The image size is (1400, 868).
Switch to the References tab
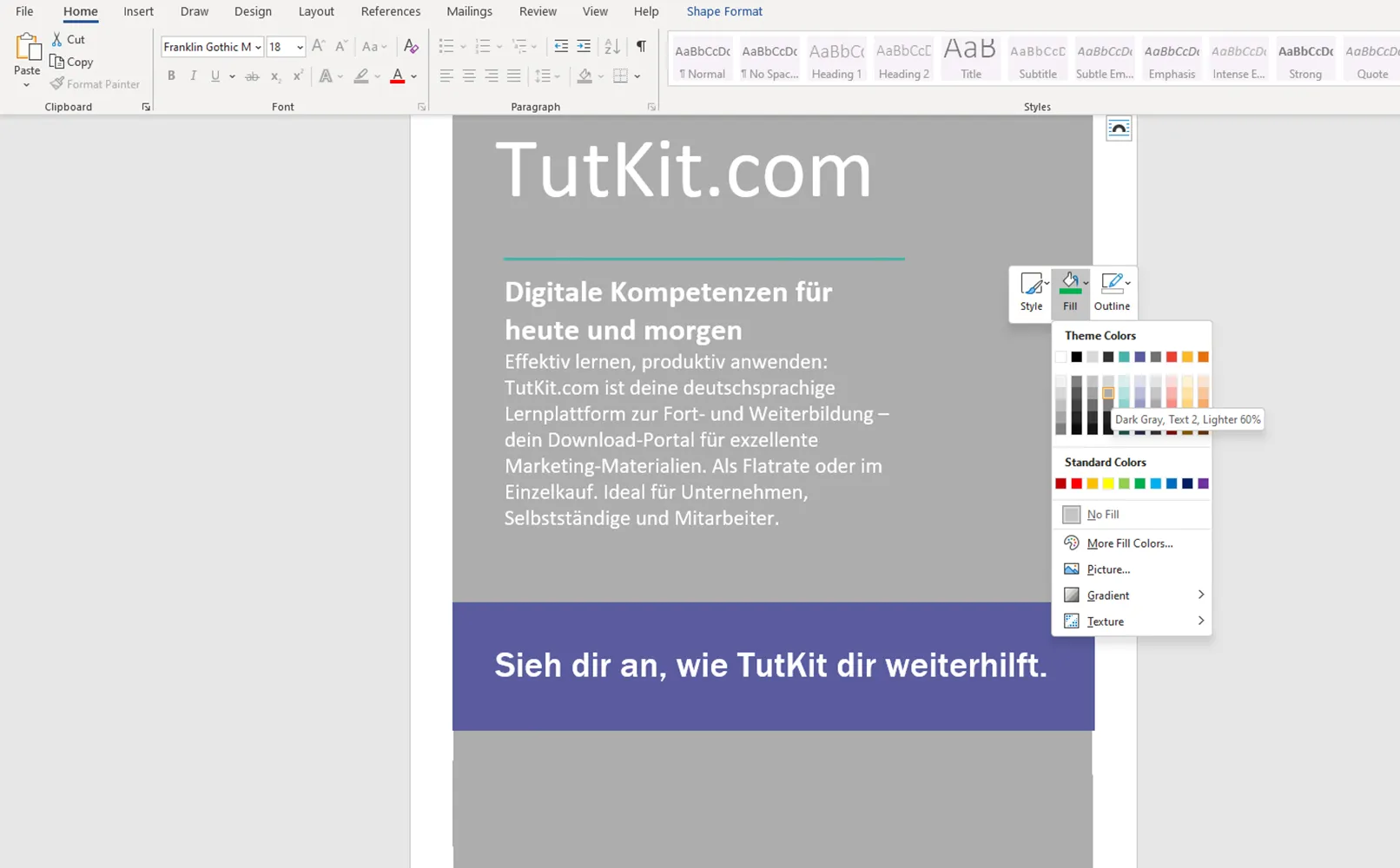click(391, 11)
